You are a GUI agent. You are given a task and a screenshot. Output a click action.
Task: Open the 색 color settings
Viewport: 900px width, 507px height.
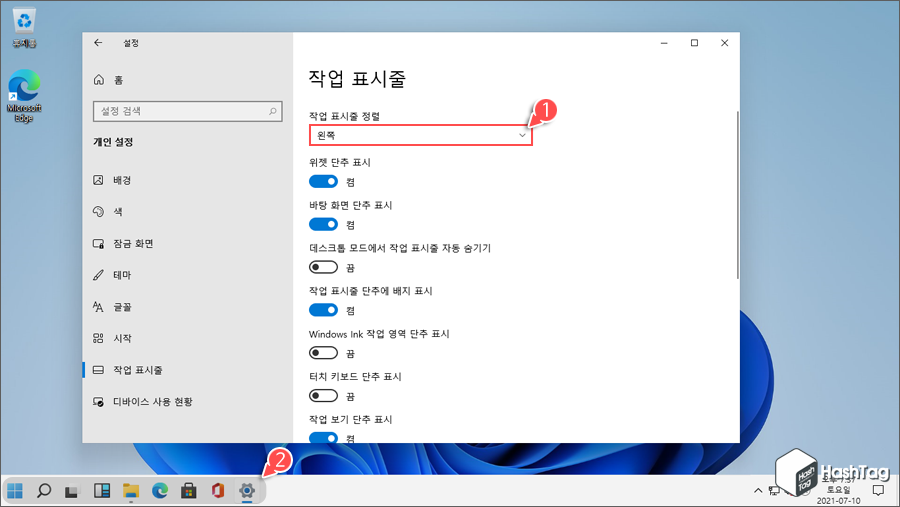click(x=188, y=212)
